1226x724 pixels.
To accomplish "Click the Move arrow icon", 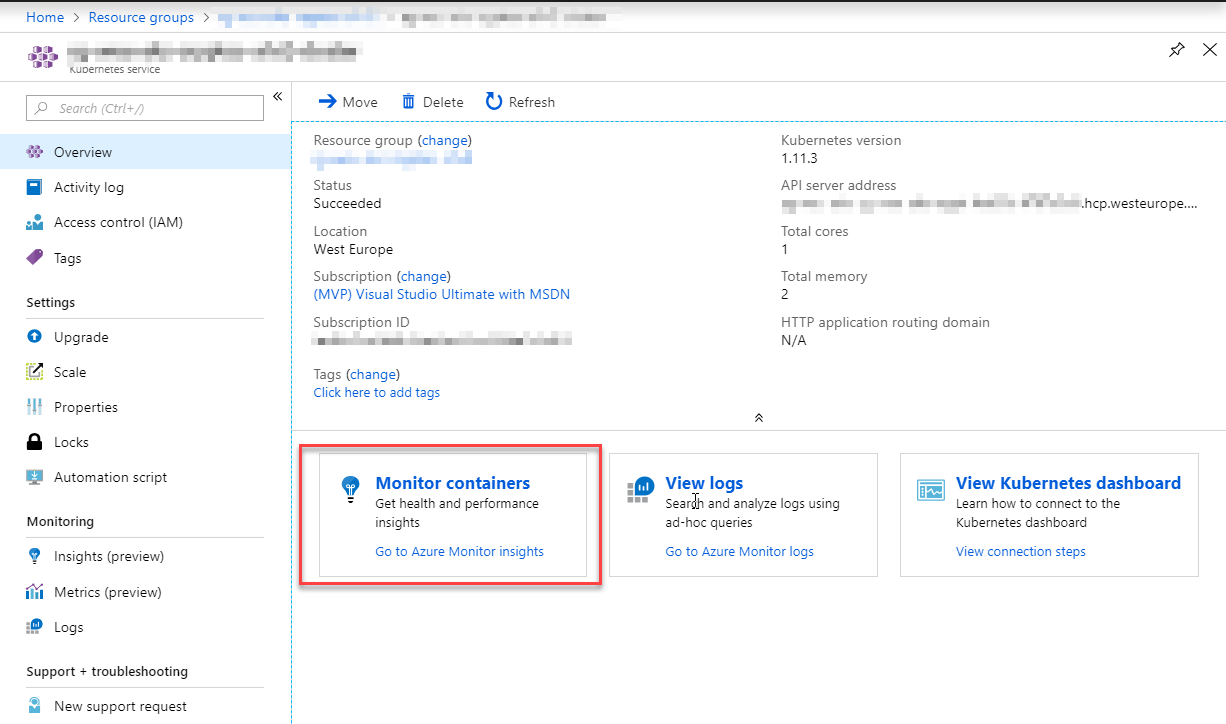I will point(327,101).
